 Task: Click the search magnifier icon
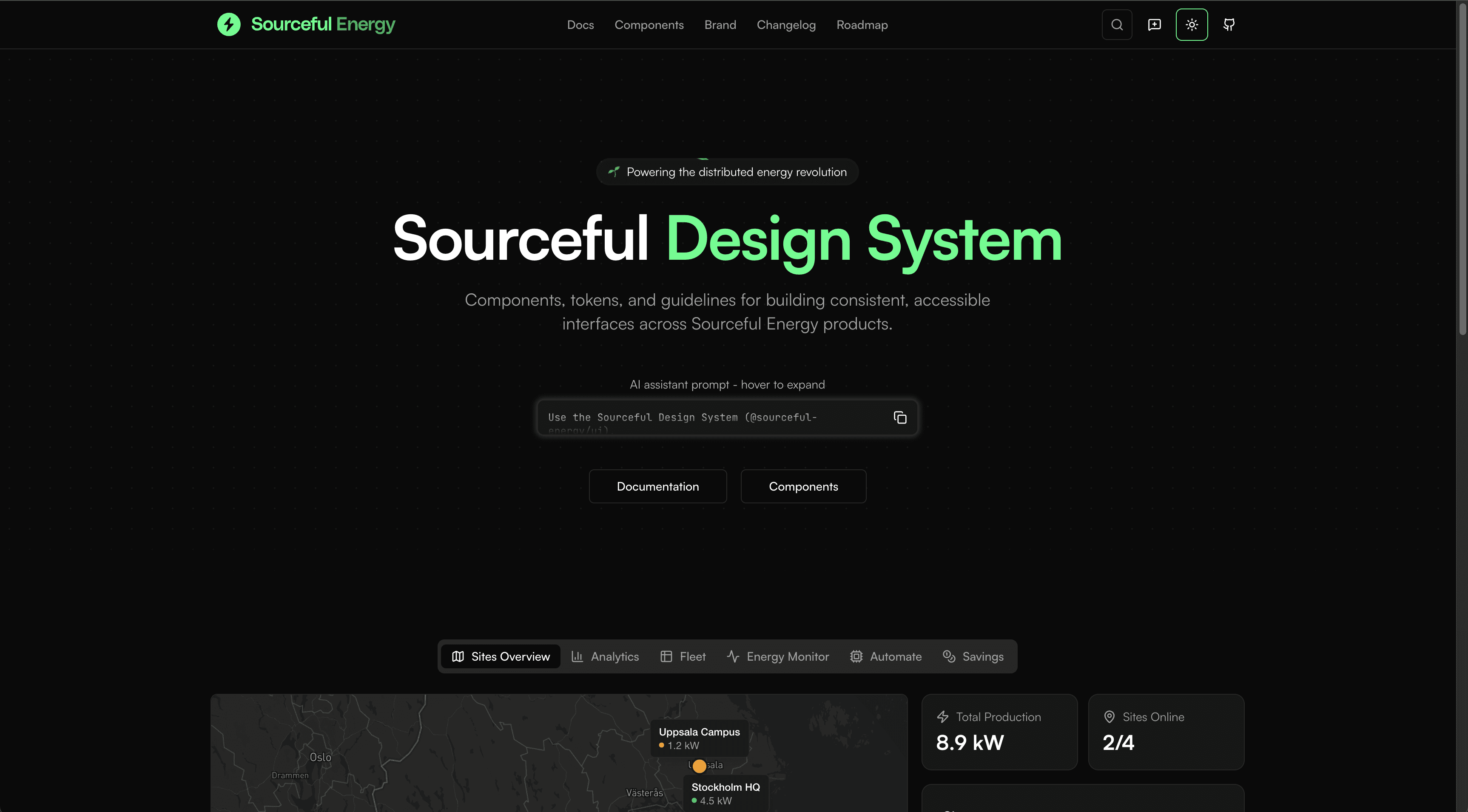(x=1116, y=25)
